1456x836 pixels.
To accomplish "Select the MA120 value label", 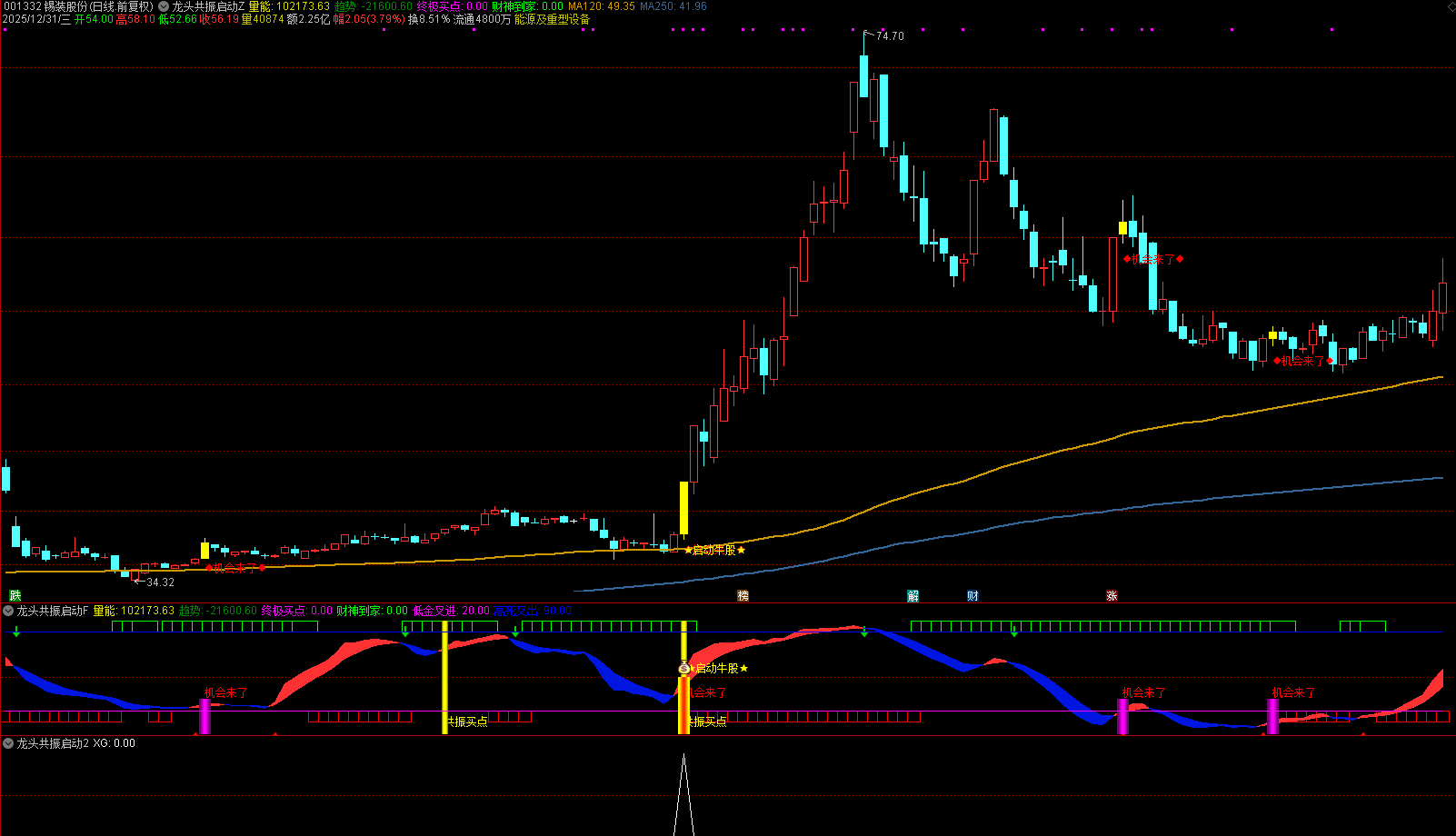I will (x=601, y=6).
